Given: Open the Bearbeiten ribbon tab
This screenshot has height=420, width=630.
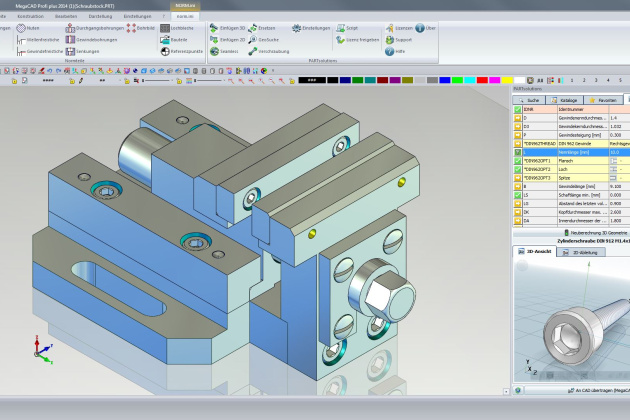Looking at the screenshot, I should coord(67,17).
